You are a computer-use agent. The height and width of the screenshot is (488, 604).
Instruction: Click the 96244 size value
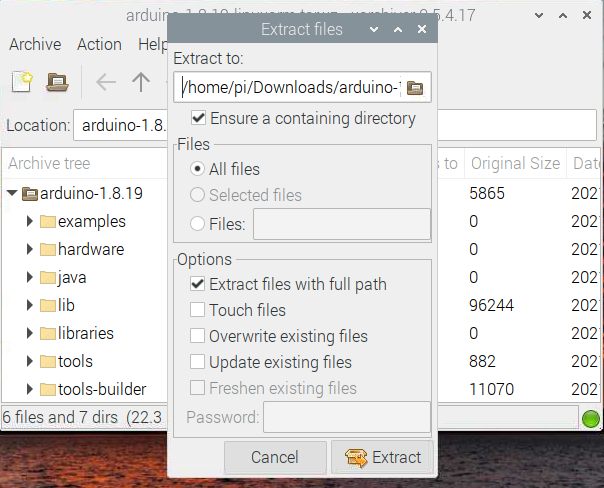click(491, 305)
